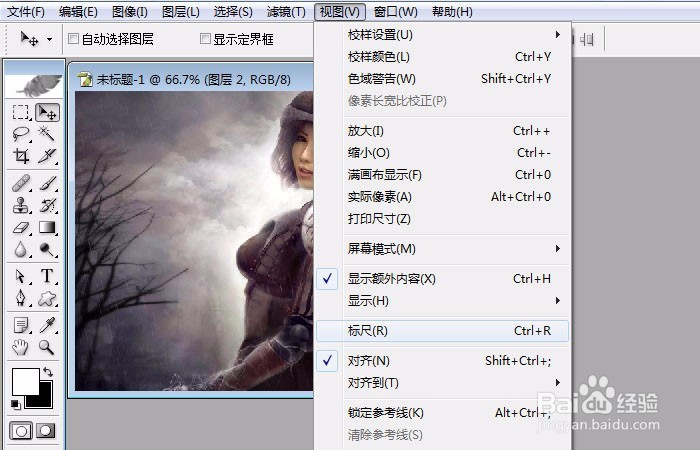Expand 校样设置(U) submenu
700x450 pixels.
pos(442,35)
